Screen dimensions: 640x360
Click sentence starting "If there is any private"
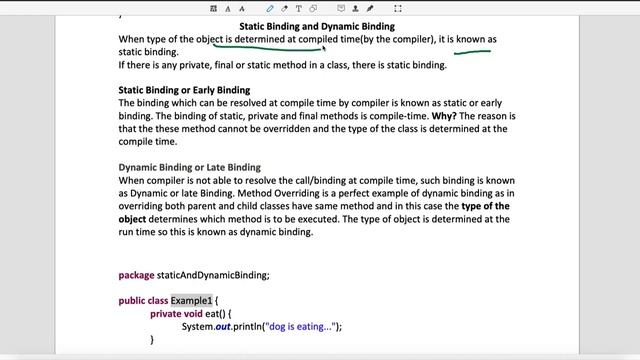[282, 65]
